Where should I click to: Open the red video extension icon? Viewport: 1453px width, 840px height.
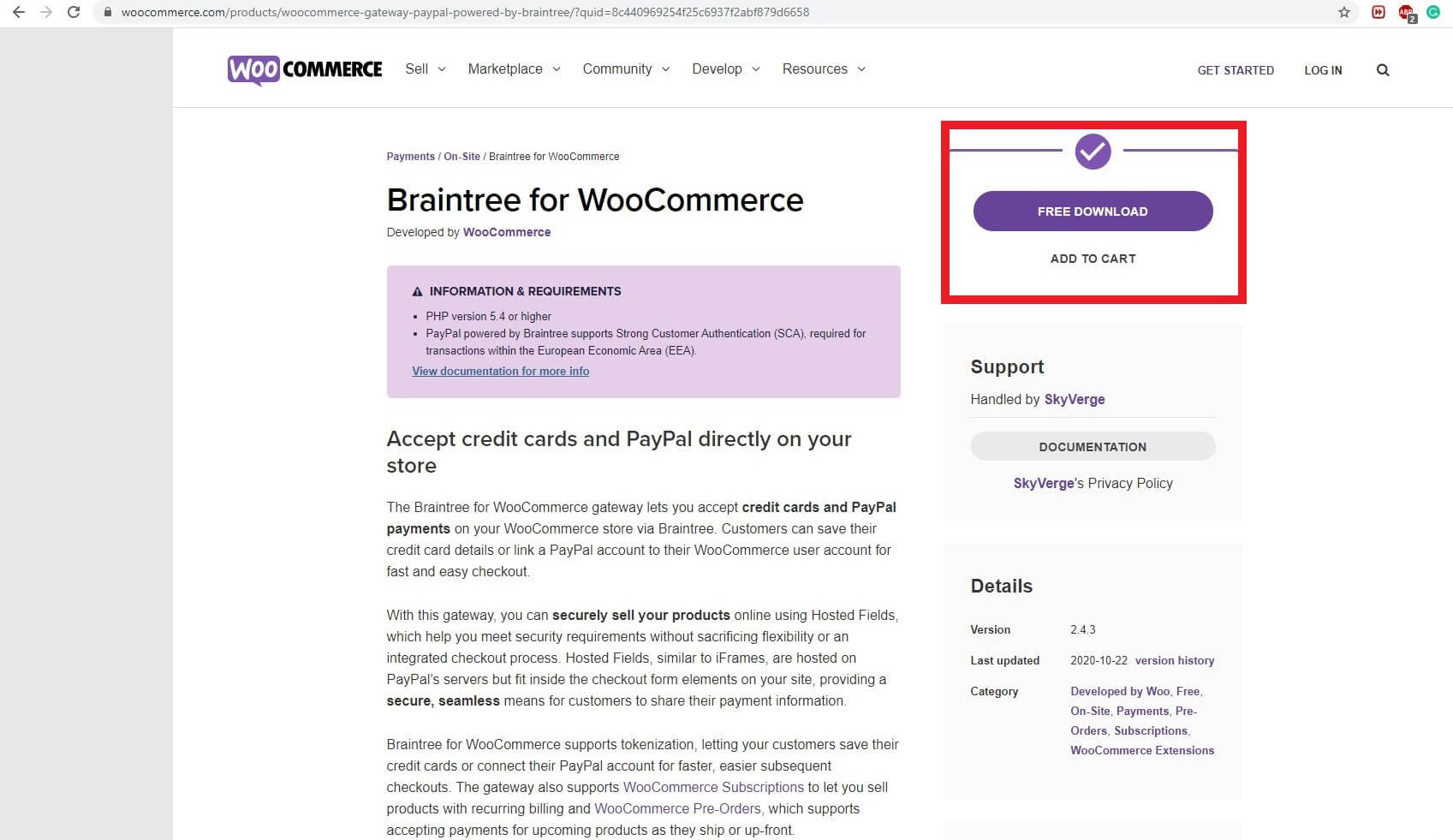[x=1379, y=12]
